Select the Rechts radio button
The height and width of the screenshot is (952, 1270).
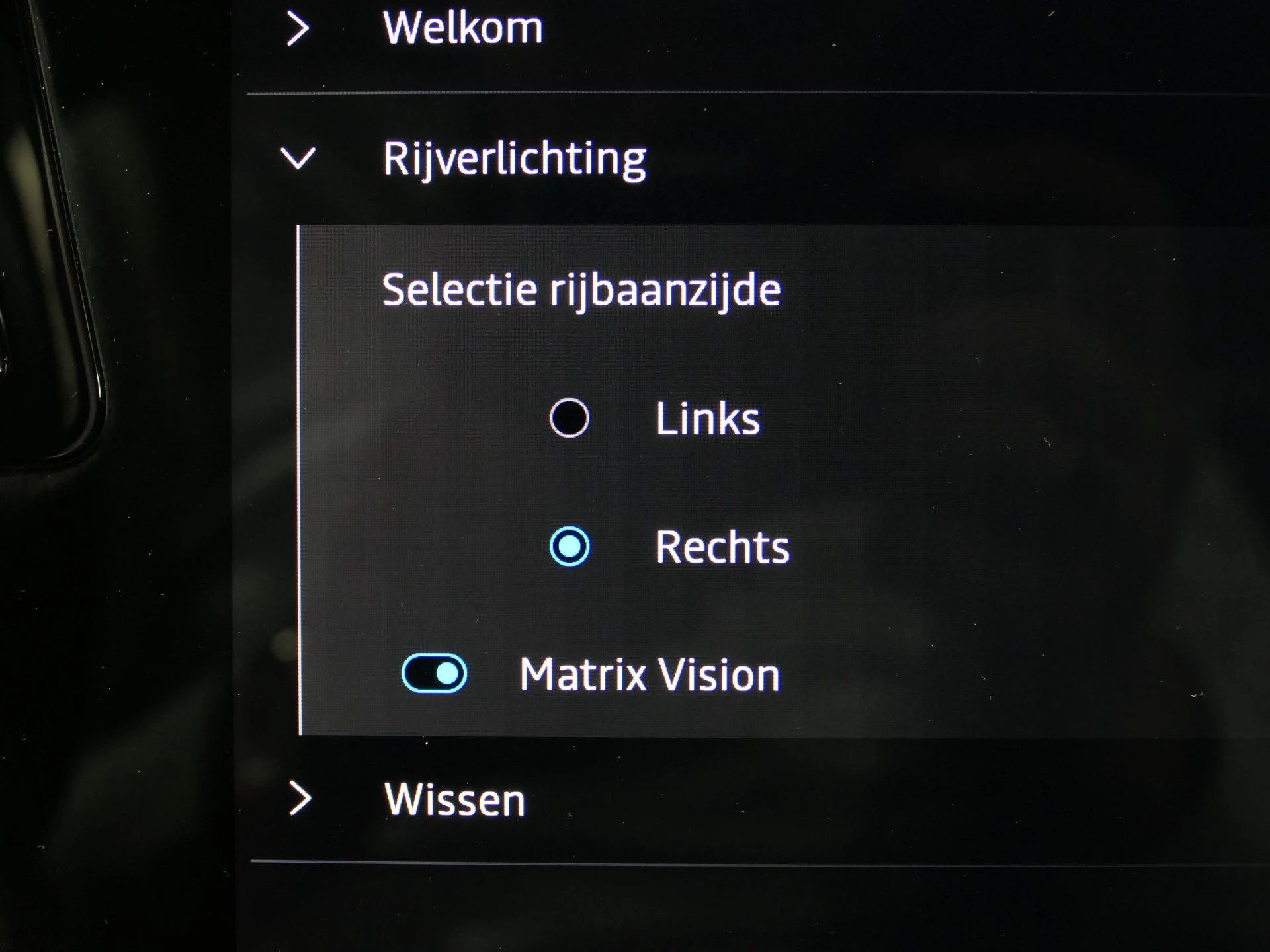pos(570,546)
